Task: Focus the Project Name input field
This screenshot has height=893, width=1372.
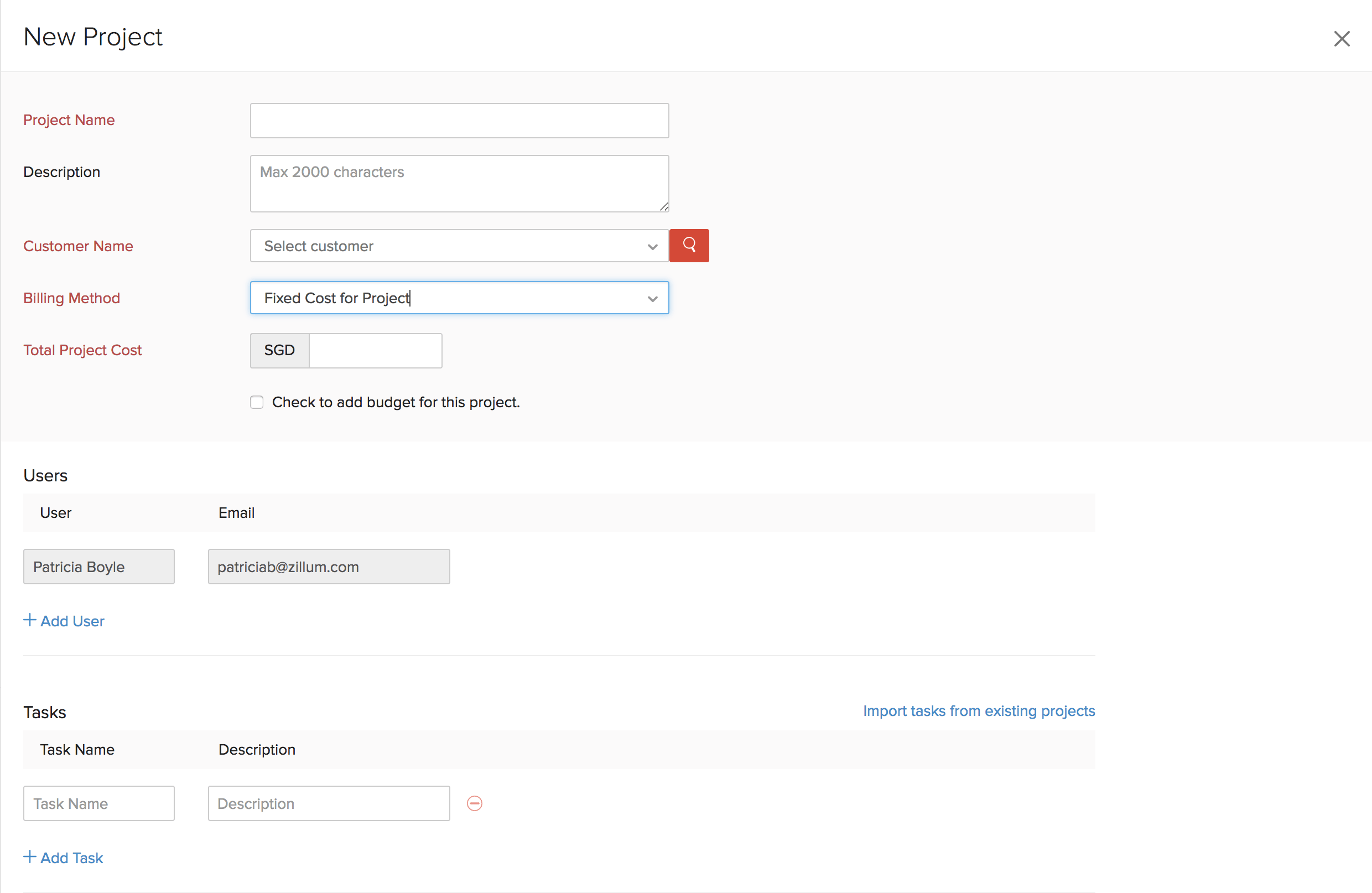Action: [459, 121]
